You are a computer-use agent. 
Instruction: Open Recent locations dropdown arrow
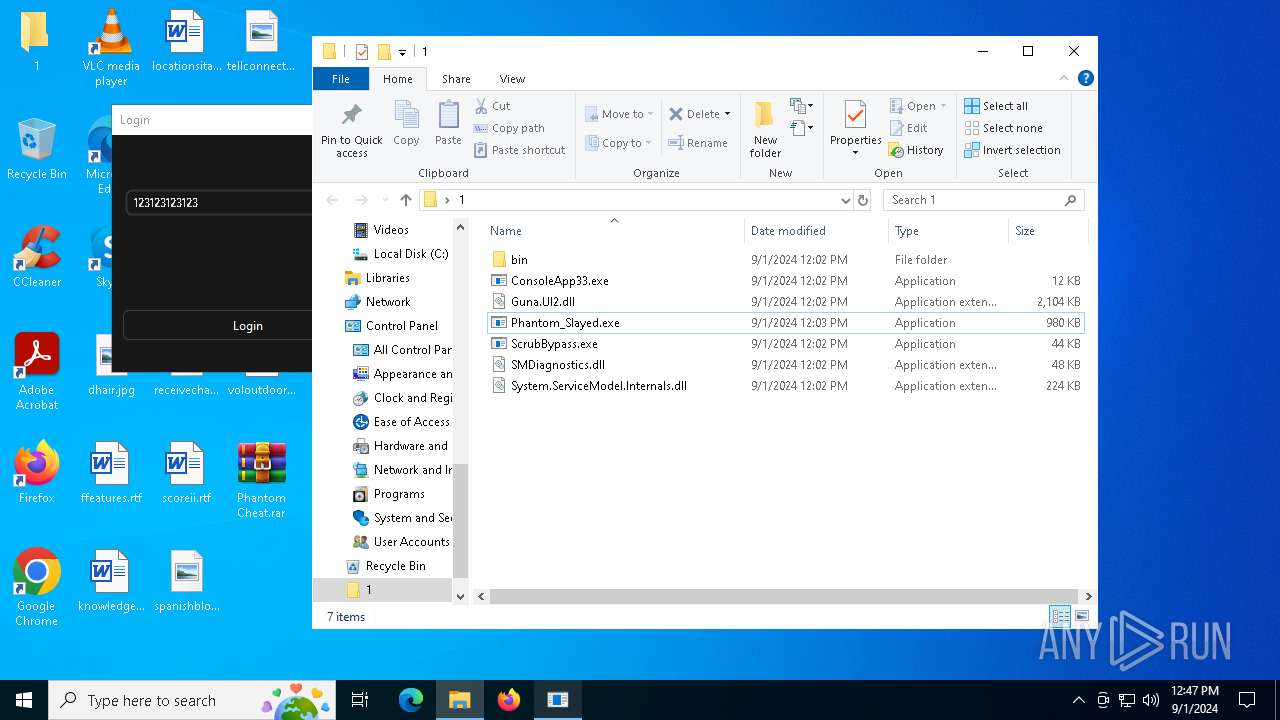(385, 200)
